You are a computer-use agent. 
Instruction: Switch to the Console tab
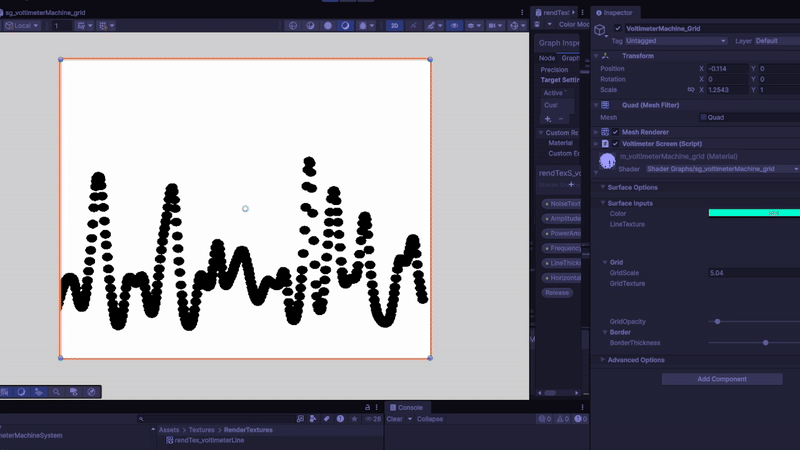click(x=410, y=408)
